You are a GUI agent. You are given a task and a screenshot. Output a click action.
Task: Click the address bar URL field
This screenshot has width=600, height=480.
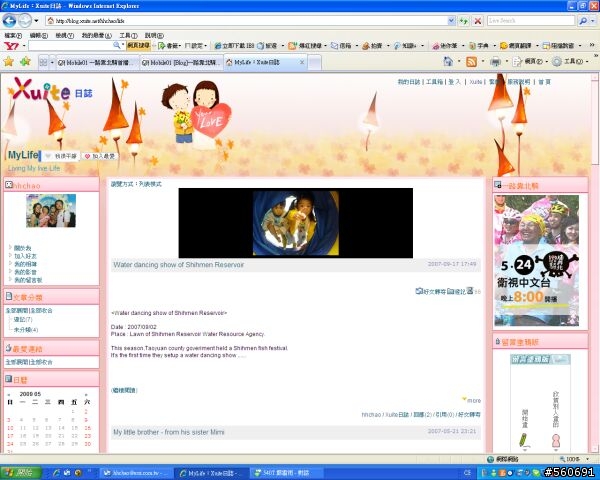click(x=247, y=21)
